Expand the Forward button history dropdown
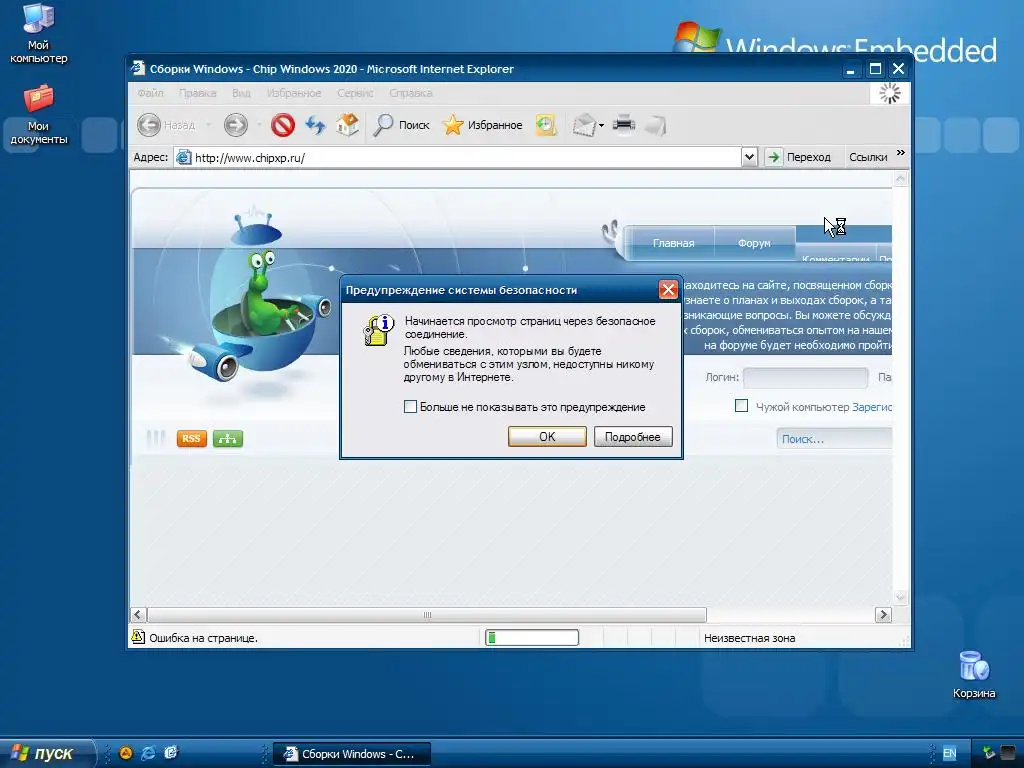 click(x=259, y=125)
